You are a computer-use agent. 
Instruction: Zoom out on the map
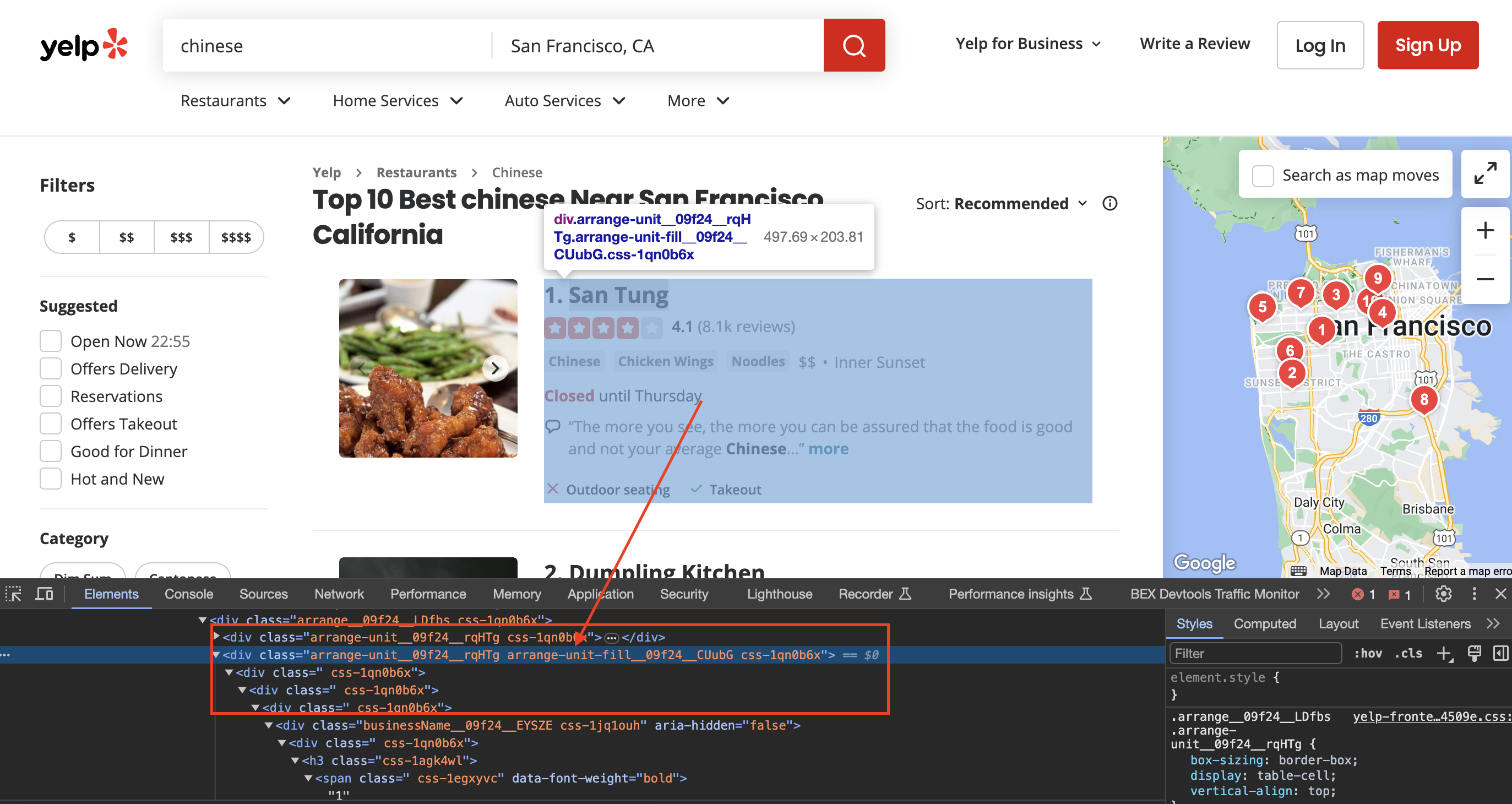pyautogui.click(x=1485, y=279)
